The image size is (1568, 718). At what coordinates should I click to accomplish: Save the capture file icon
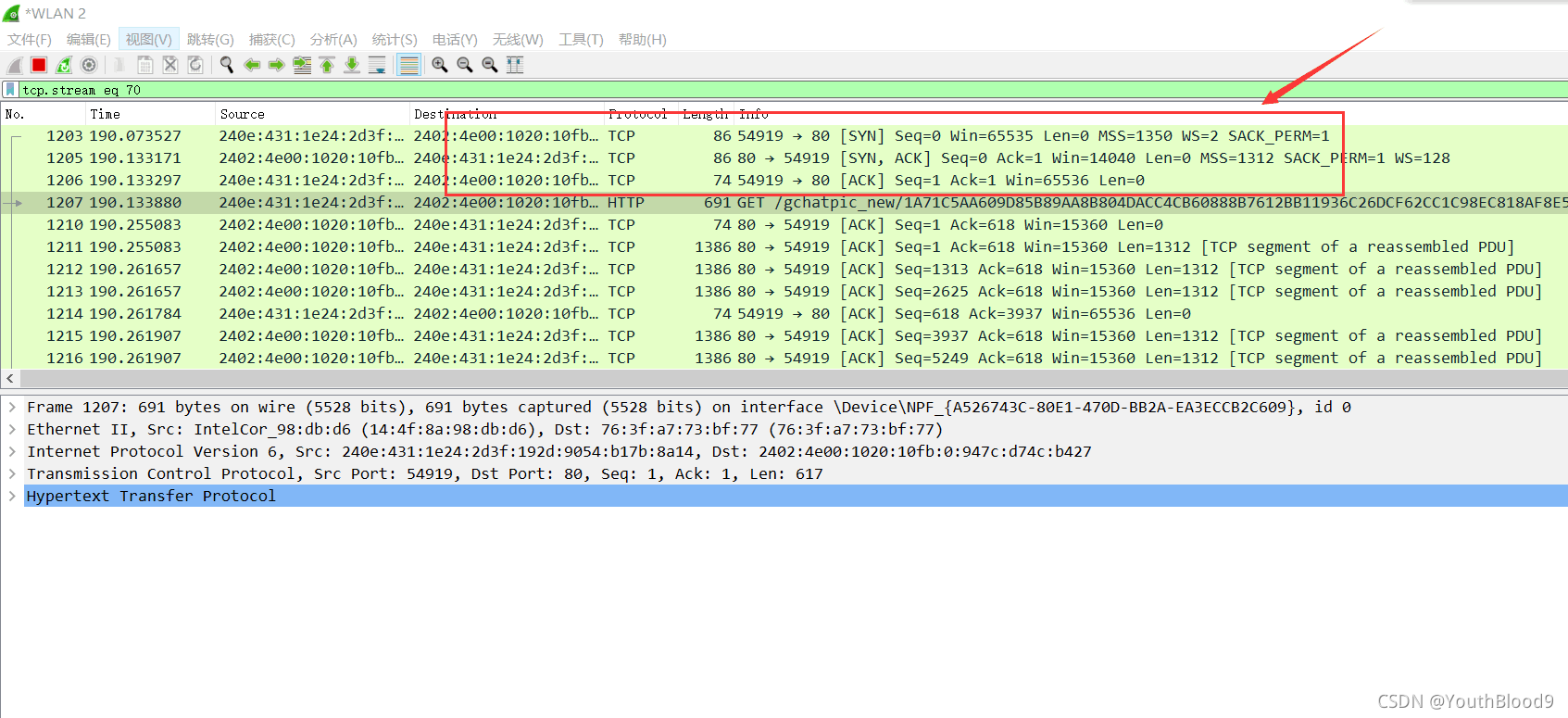145,65
